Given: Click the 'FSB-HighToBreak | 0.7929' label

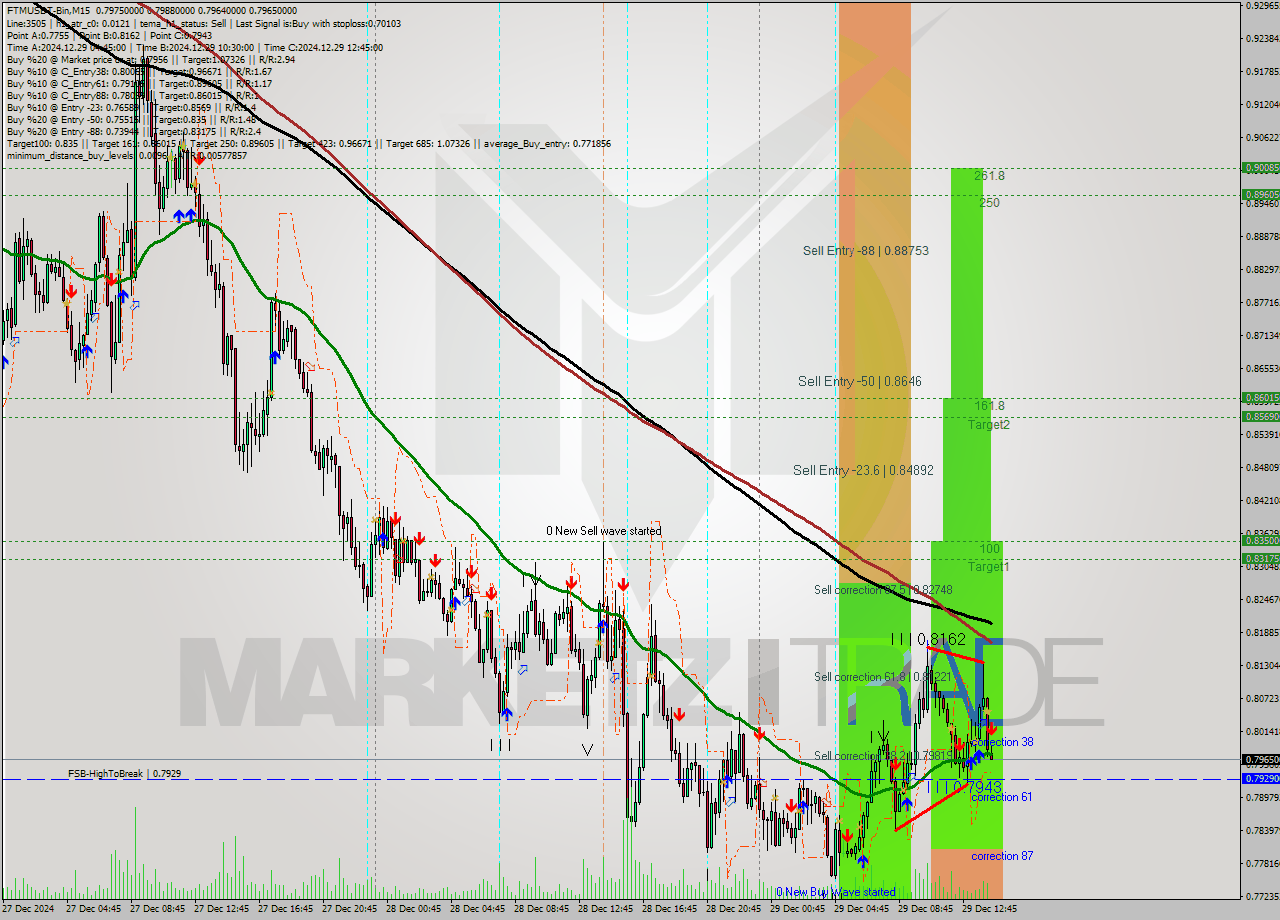Looking at the screenshot, I should click(125, 774).
